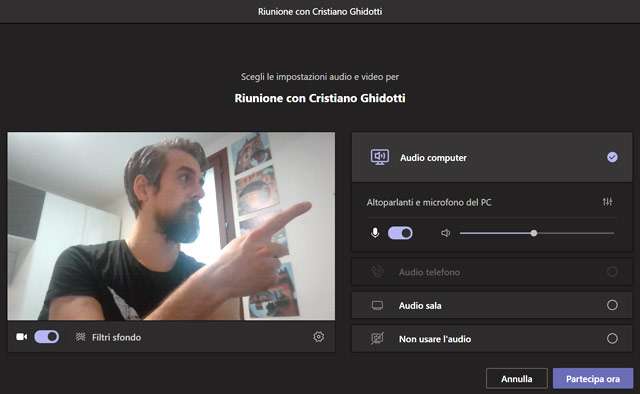
Task: Mute the microphone toggle switch
Action: tap(400, 233)
